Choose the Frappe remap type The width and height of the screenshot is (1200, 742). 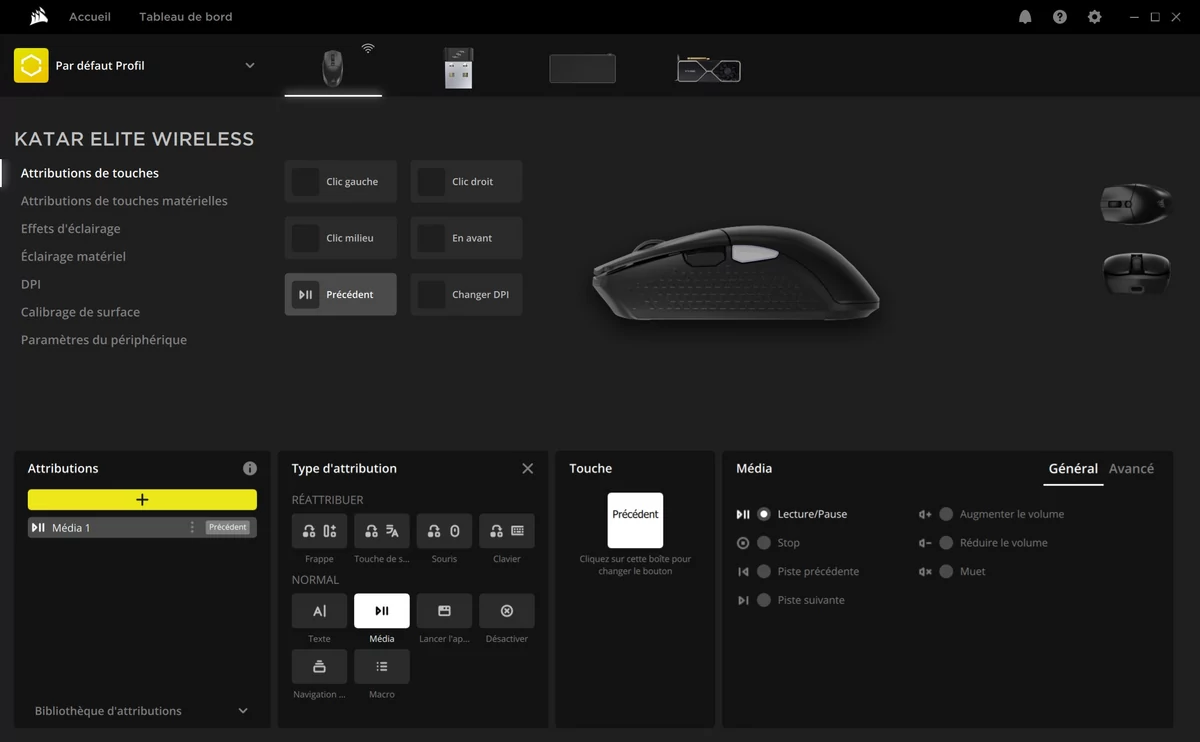[x=320, y=531]
